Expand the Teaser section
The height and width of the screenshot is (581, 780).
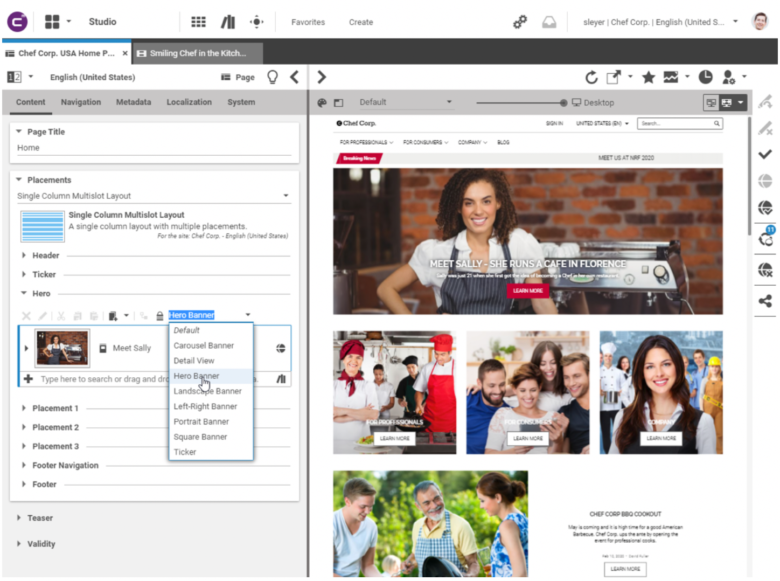click(x=18, y=518)
